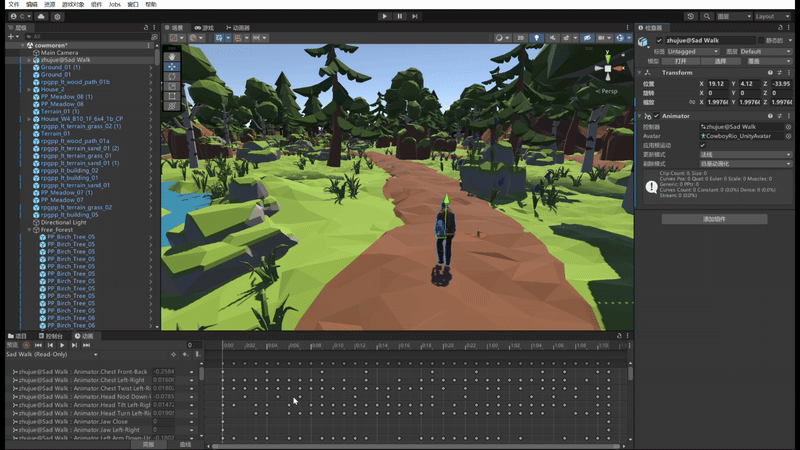800x450 pixels.
Task: Switch to the Animator window tab
Action: pos(240,28)
